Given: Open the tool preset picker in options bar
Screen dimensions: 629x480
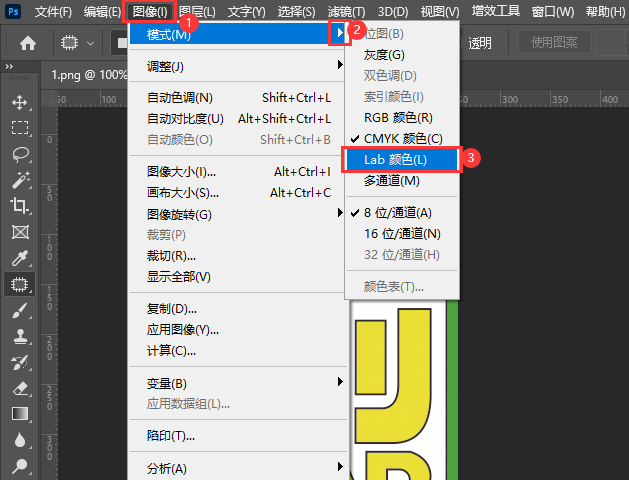Looking at the screenshot, I should (77, 43).
